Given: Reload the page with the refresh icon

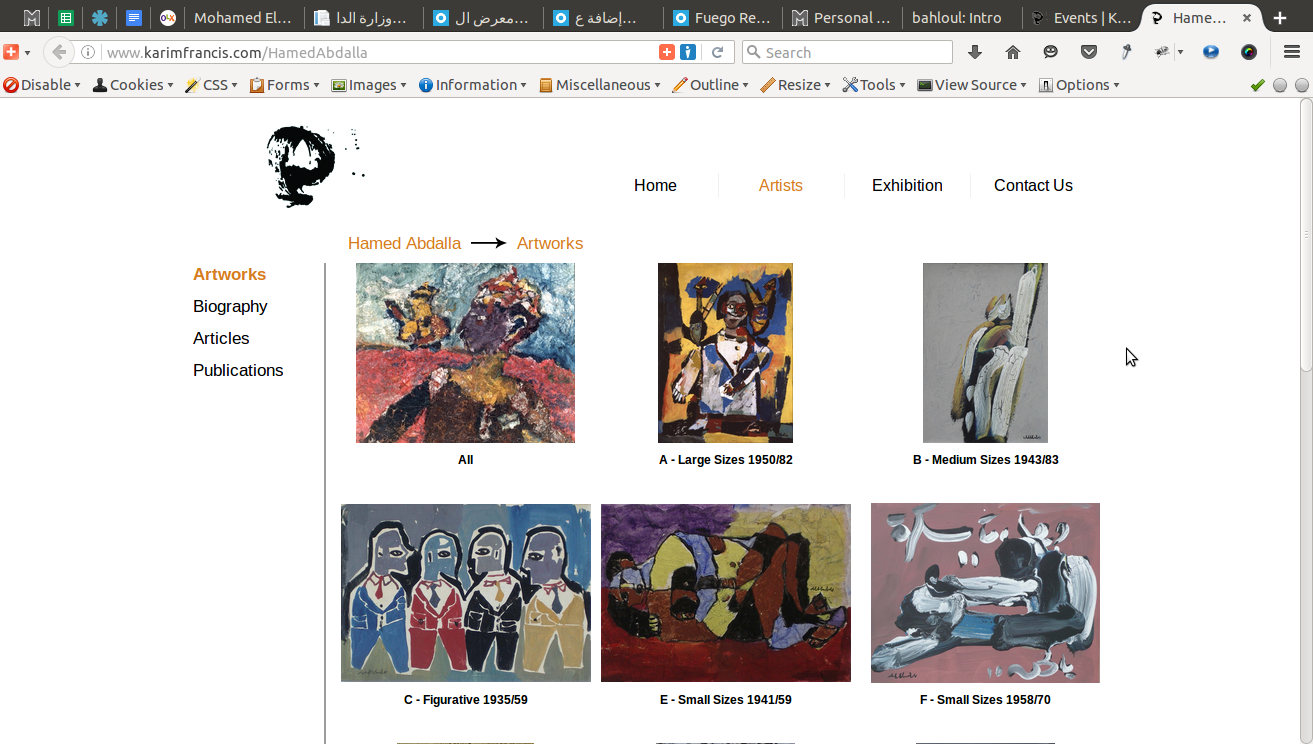Looking at the screenshot, I should 718,52.
